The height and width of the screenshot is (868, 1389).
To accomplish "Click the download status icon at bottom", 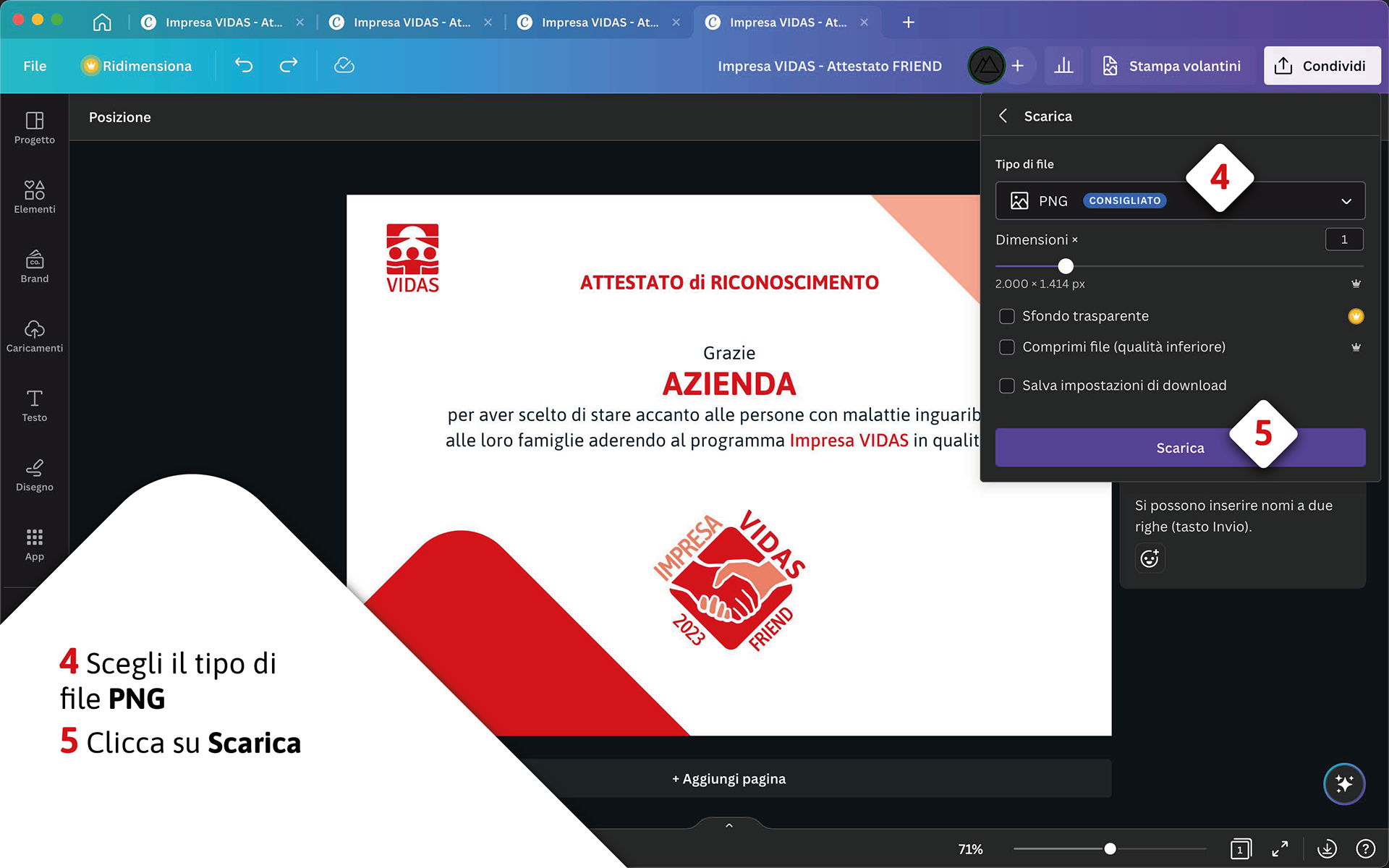I will [1327, 849].
